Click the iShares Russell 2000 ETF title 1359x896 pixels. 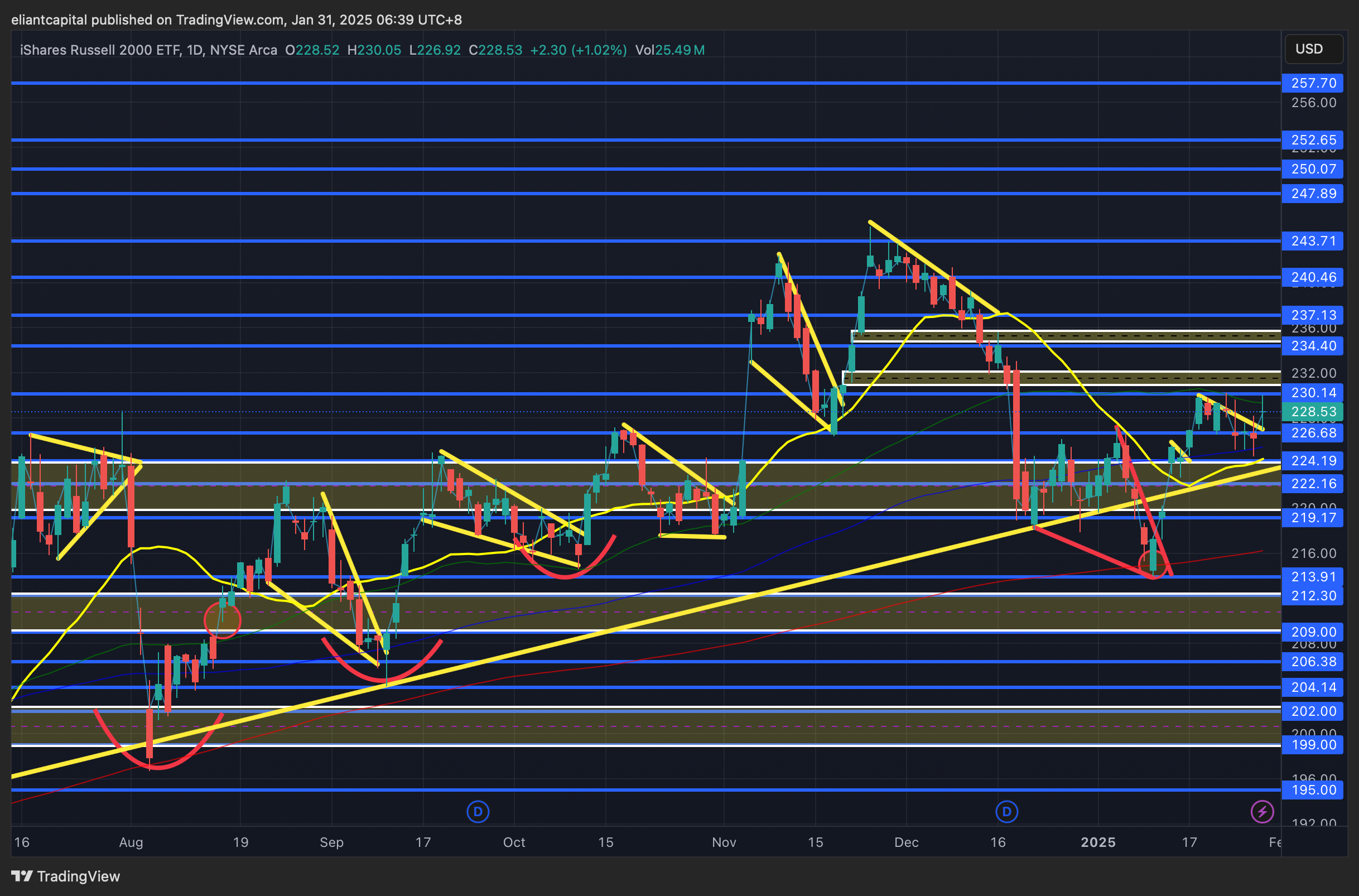[x=100, y=50]
